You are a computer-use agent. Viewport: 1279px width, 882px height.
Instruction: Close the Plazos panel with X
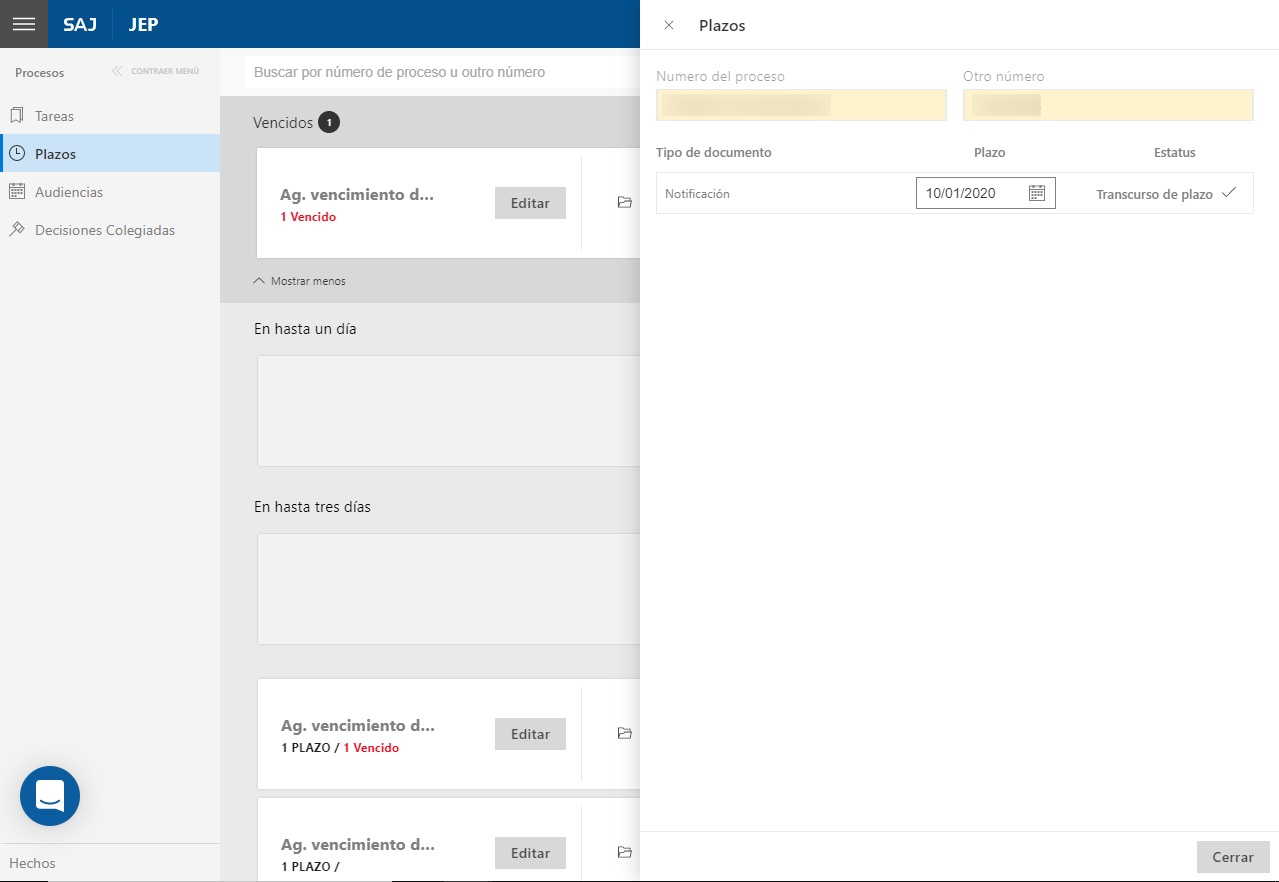click(x=669, y=25)
